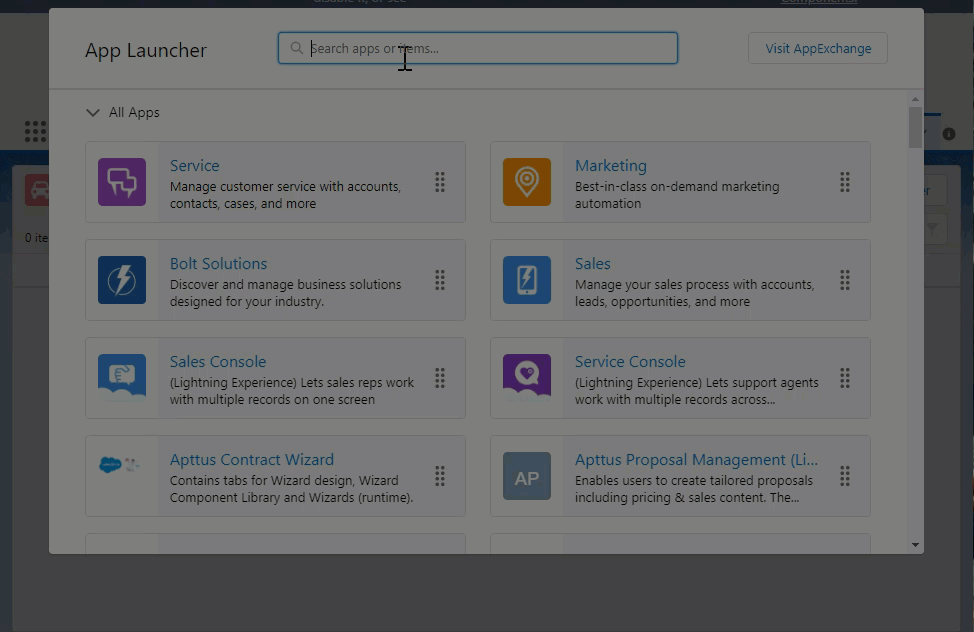Collapse the All Apps section

pos(93,112)
